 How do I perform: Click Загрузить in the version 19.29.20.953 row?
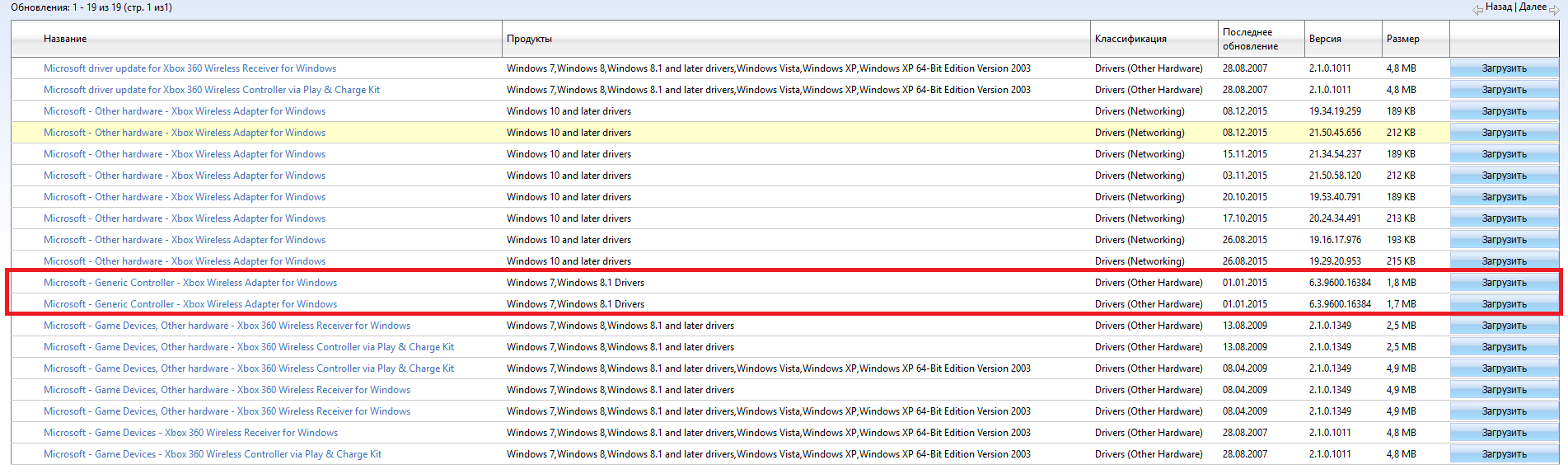pos(1504,261)
